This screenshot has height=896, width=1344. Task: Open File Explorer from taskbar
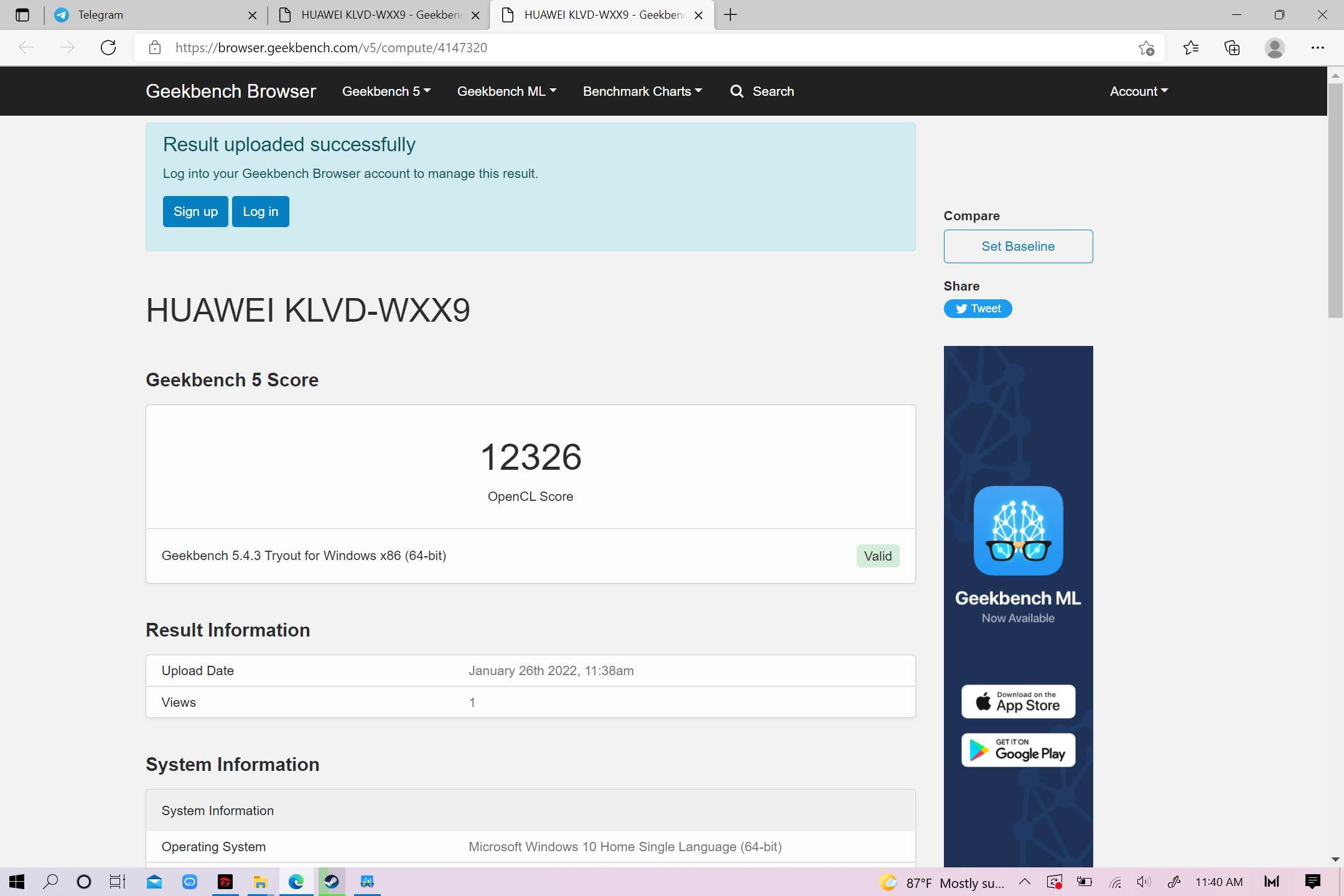coord(260,882)
